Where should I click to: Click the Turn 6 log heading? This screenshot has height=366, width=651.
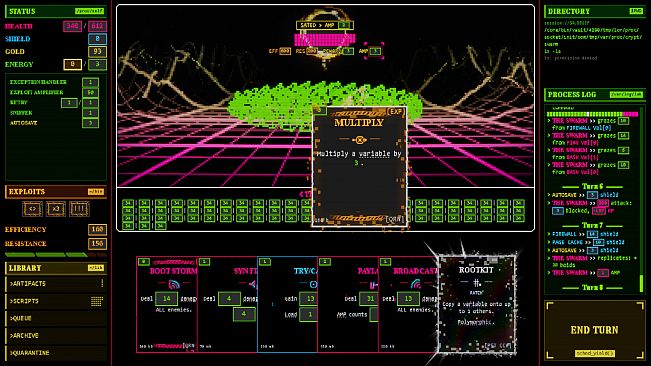[x=592, y=186]
